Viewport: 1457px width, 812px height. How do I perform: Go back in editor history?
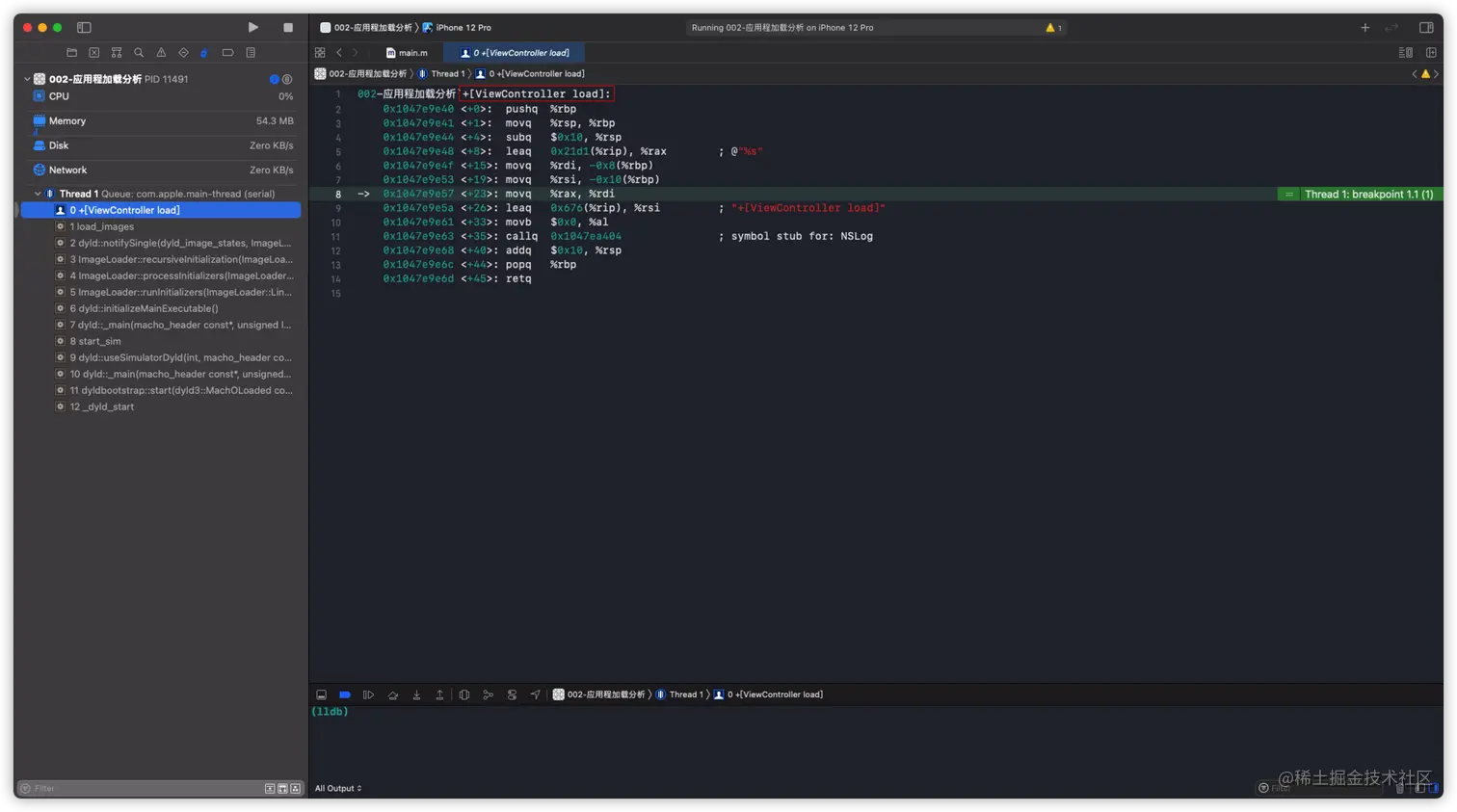click(339, 53)
